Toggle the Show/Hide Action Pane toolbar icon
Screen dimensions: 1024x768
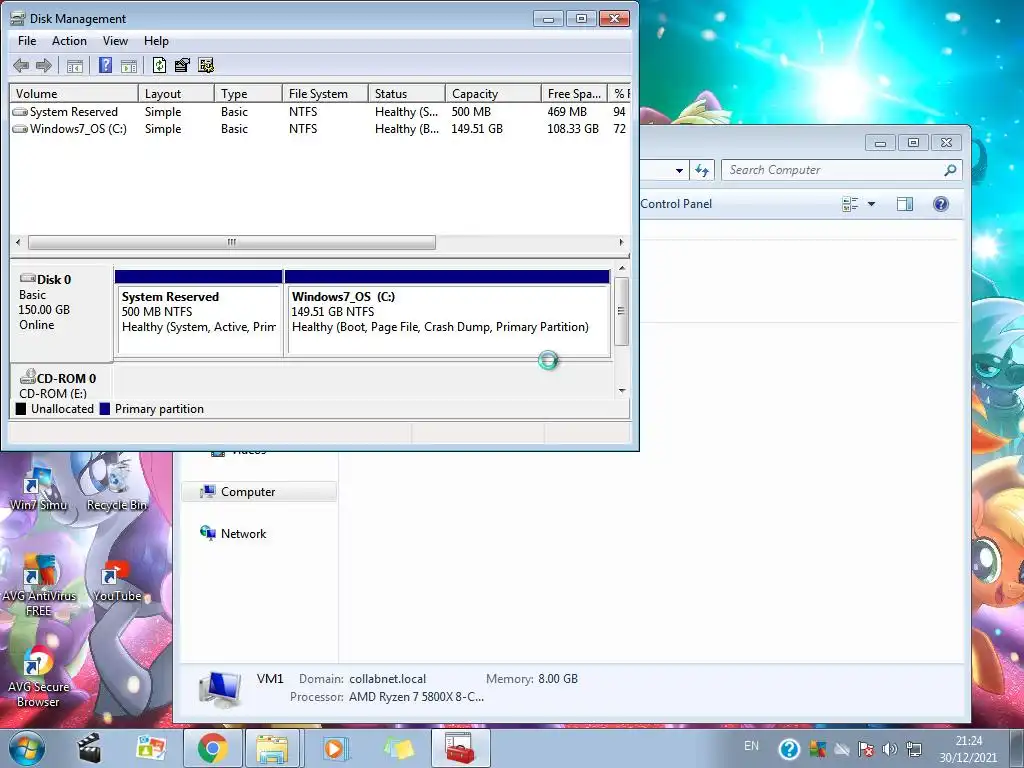[x=129, y=65]
